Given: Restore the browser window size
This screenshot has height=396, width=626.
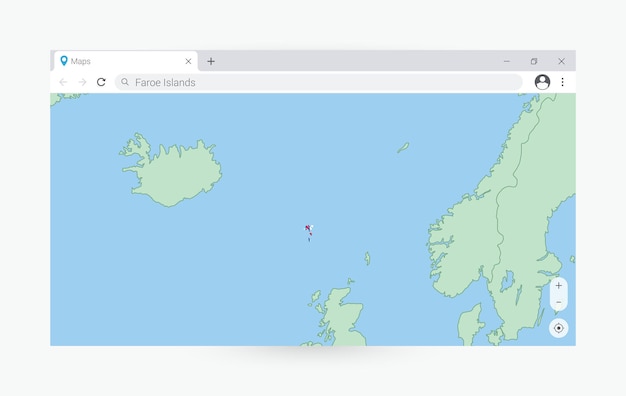Looking at the screenshot, I should 534,61.
